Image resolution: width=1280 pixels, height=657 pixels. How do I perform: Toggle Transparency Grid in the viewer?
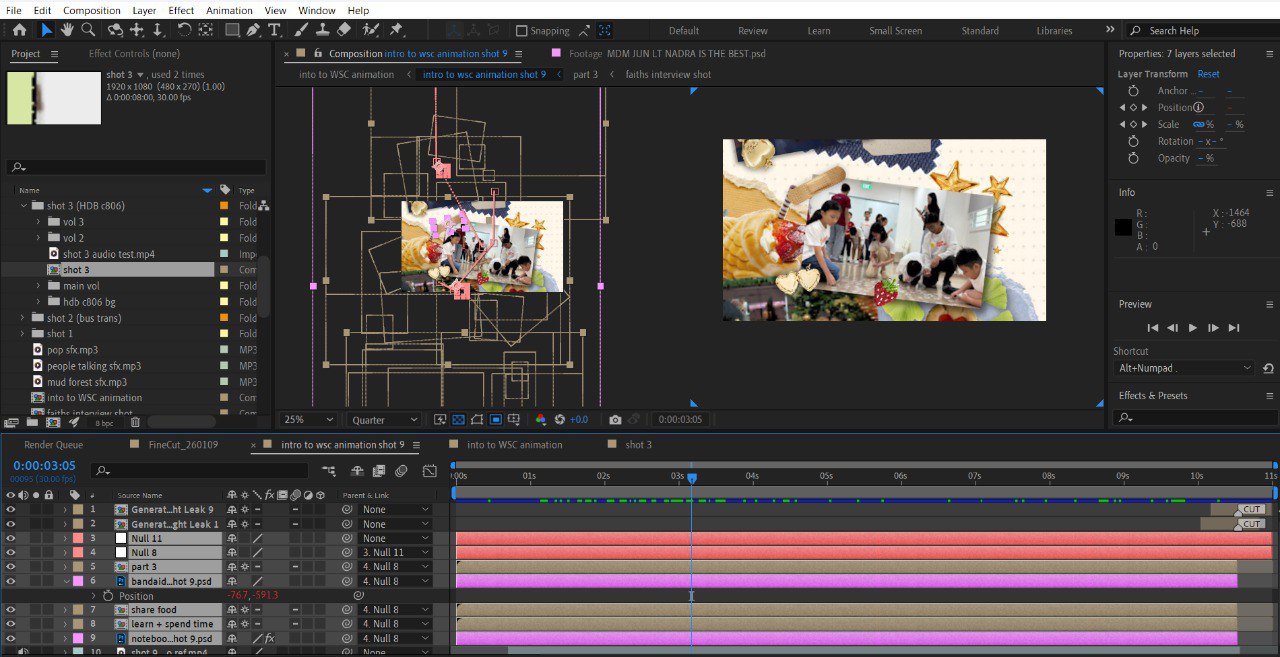click(457, 419)
